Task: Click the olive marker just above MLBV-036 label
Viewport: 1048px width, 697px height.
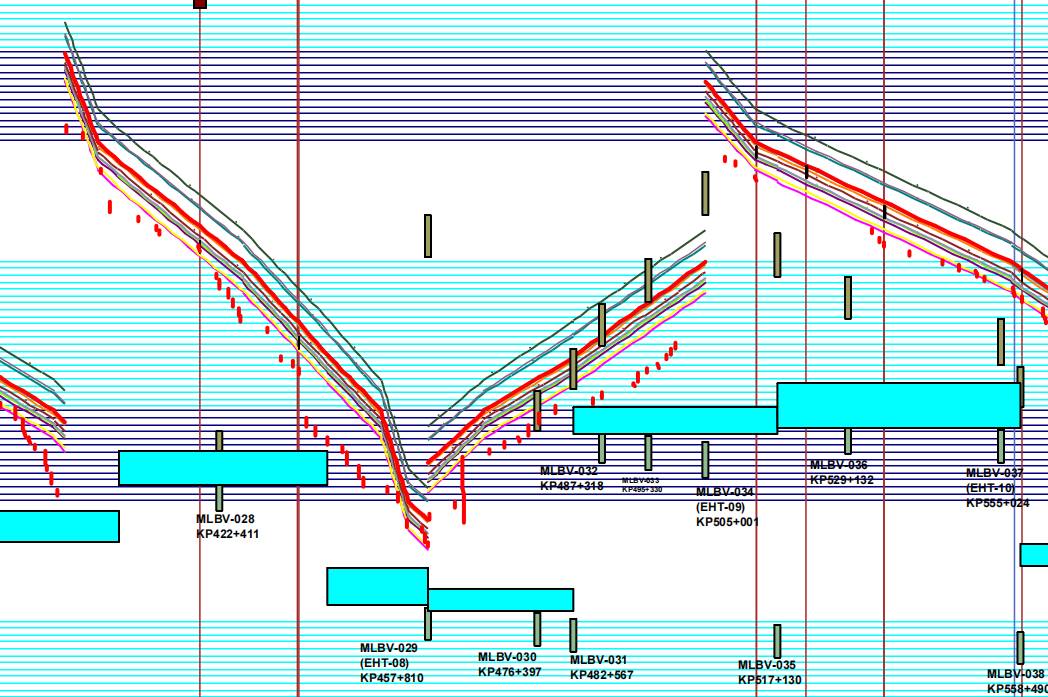Action: (x=848, y=441)
